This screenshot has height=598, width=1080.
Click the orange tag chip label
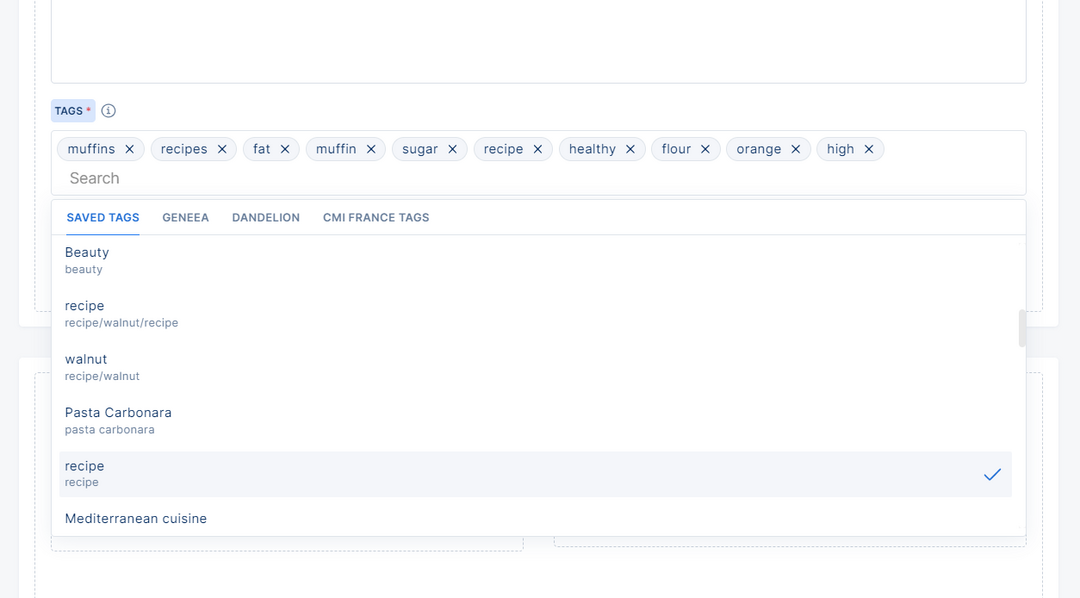coord(758,149)
